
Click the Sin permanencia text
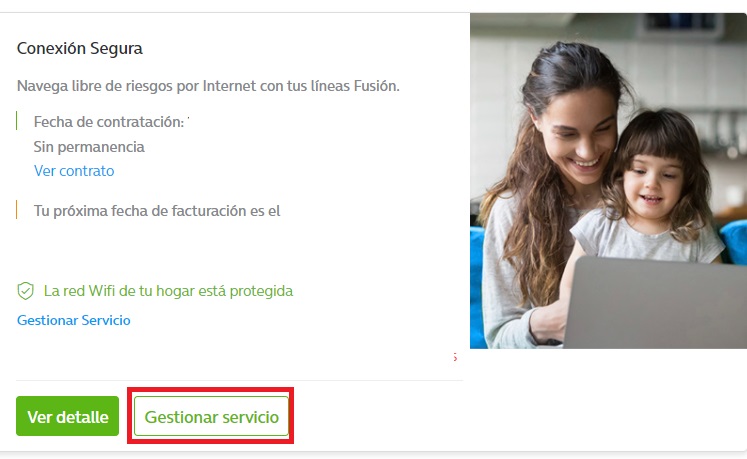(89, 147)
